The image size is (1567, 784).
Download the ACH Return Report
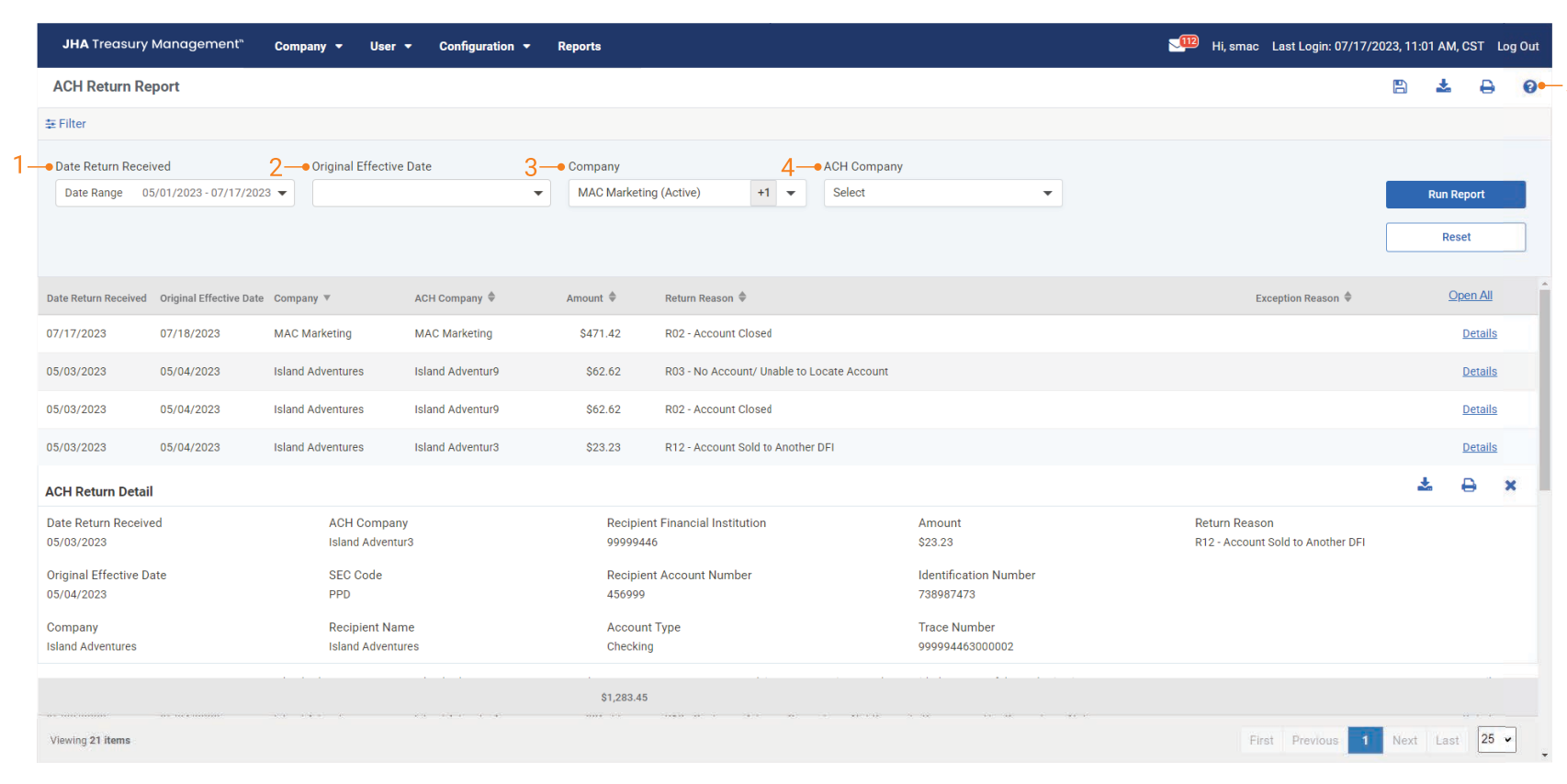(1443, 86)
